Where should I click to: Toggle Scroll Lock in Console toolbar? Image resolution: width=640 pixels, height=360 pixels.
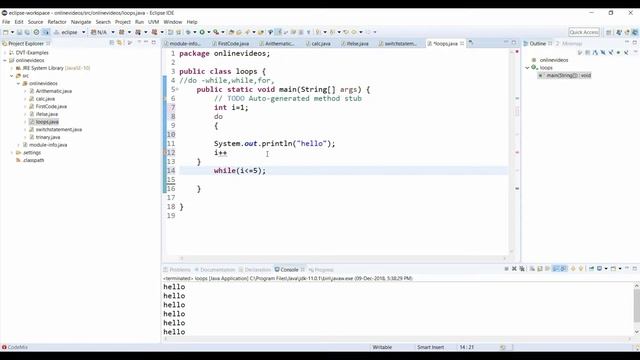(540, 269)
